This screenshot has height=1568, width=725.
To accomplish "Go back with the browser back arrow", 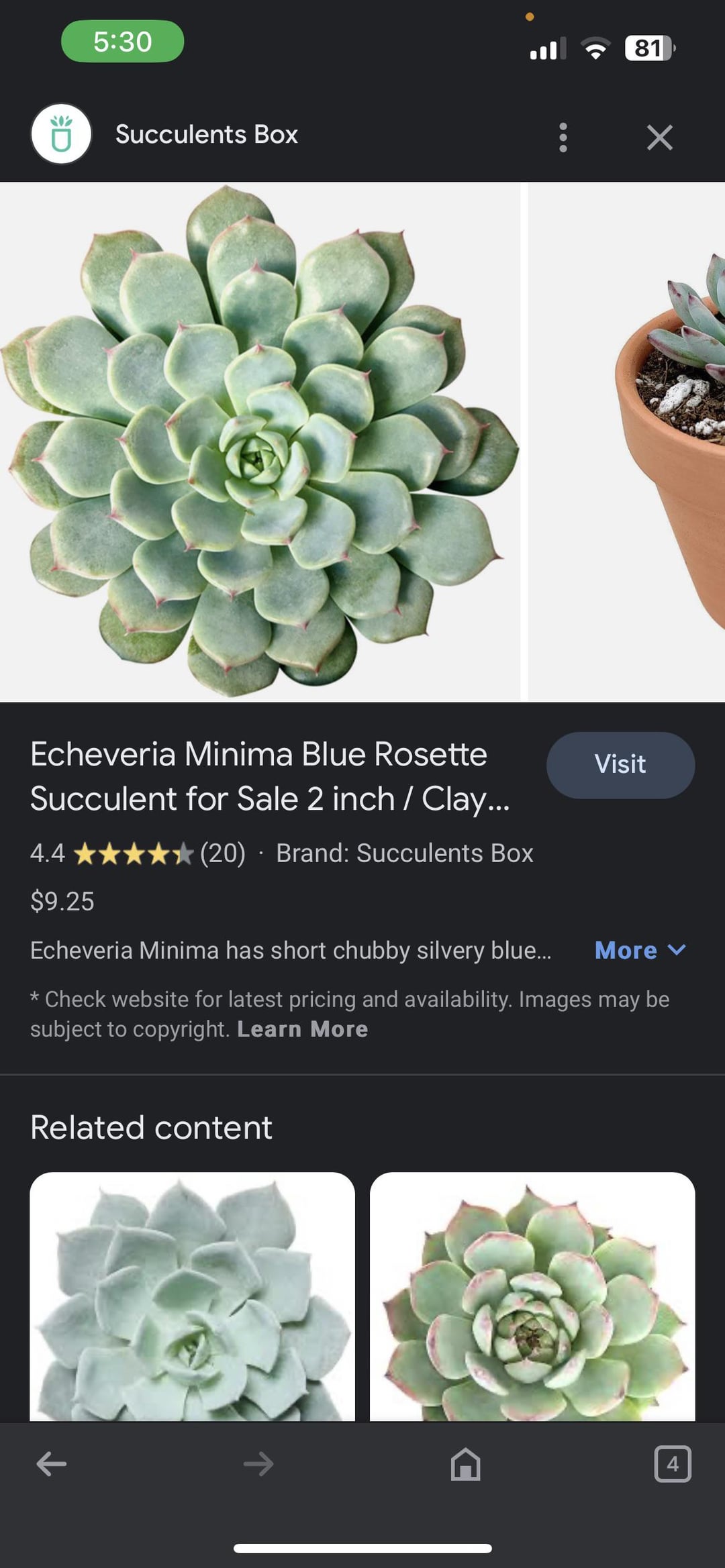I will [52, 1463].
